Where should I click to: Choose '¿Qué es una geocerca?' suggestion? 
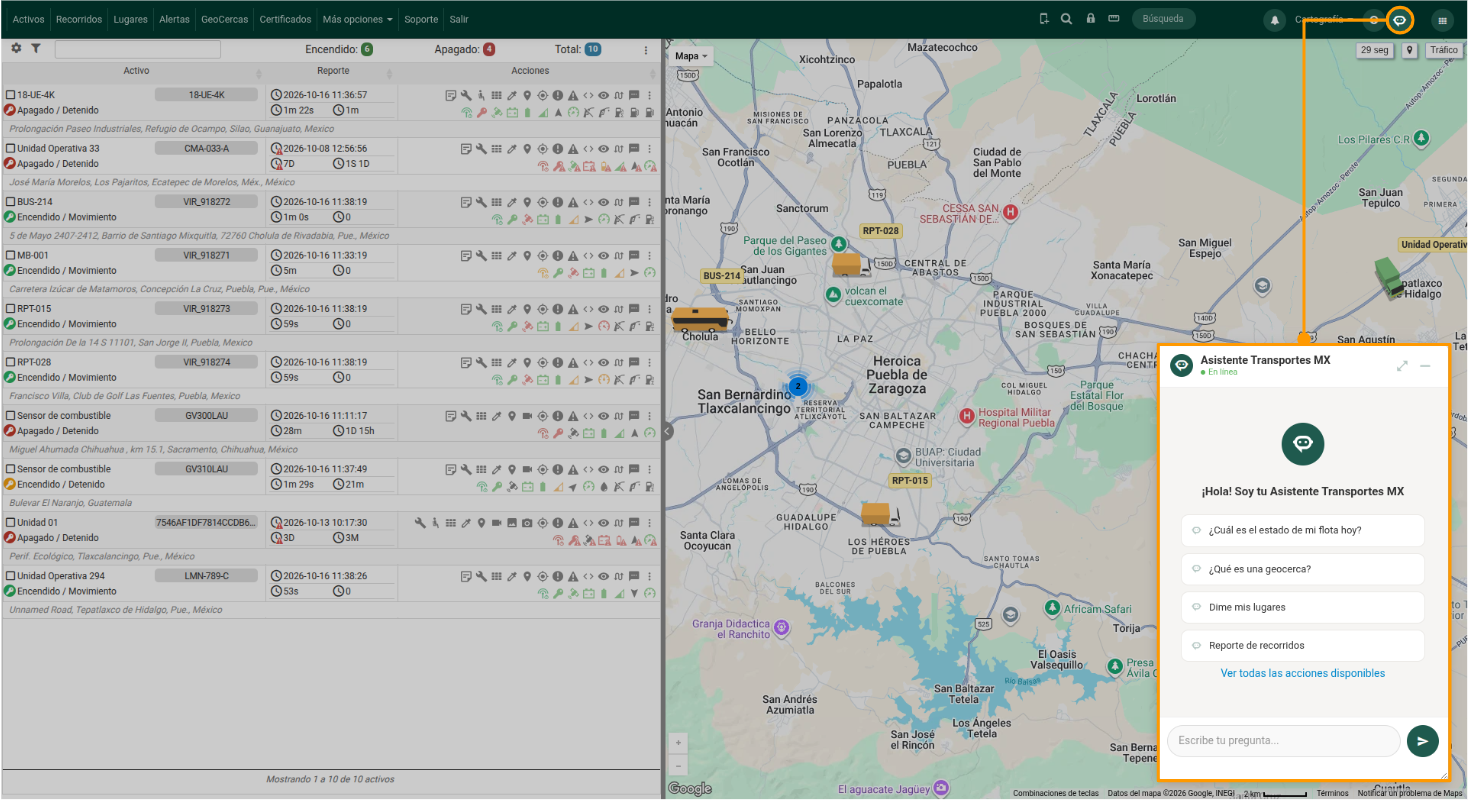[1302, 569]
